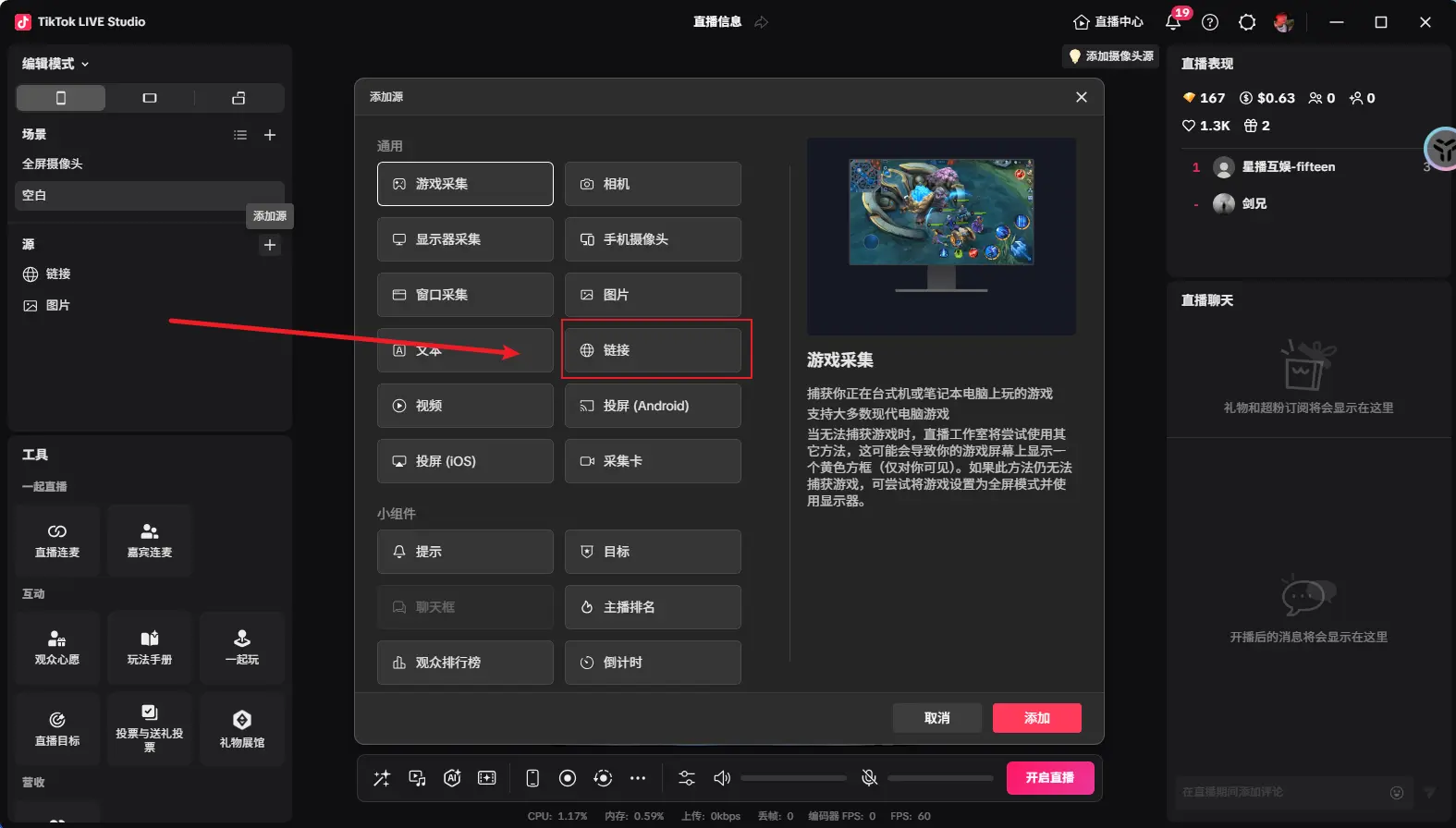Switch to landscape layout mode

[150, 98]
